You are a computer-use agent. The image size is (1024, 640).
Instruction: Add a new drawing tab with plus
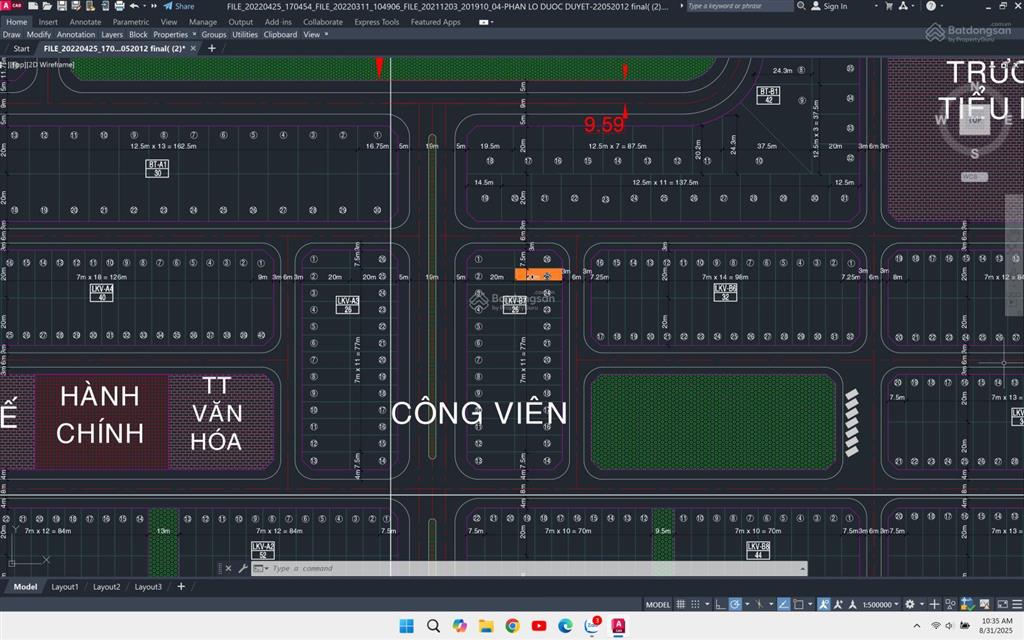point(212,48)
